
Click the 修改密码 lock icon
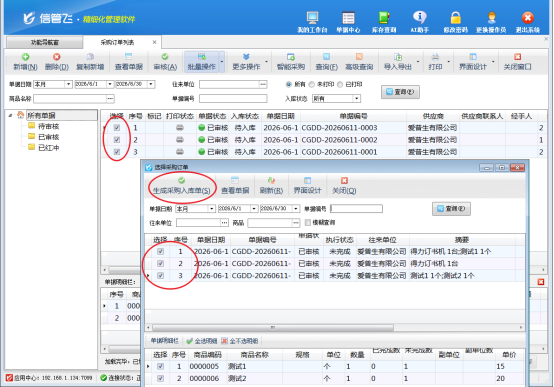pyautogui.click(x=455, y=22)
